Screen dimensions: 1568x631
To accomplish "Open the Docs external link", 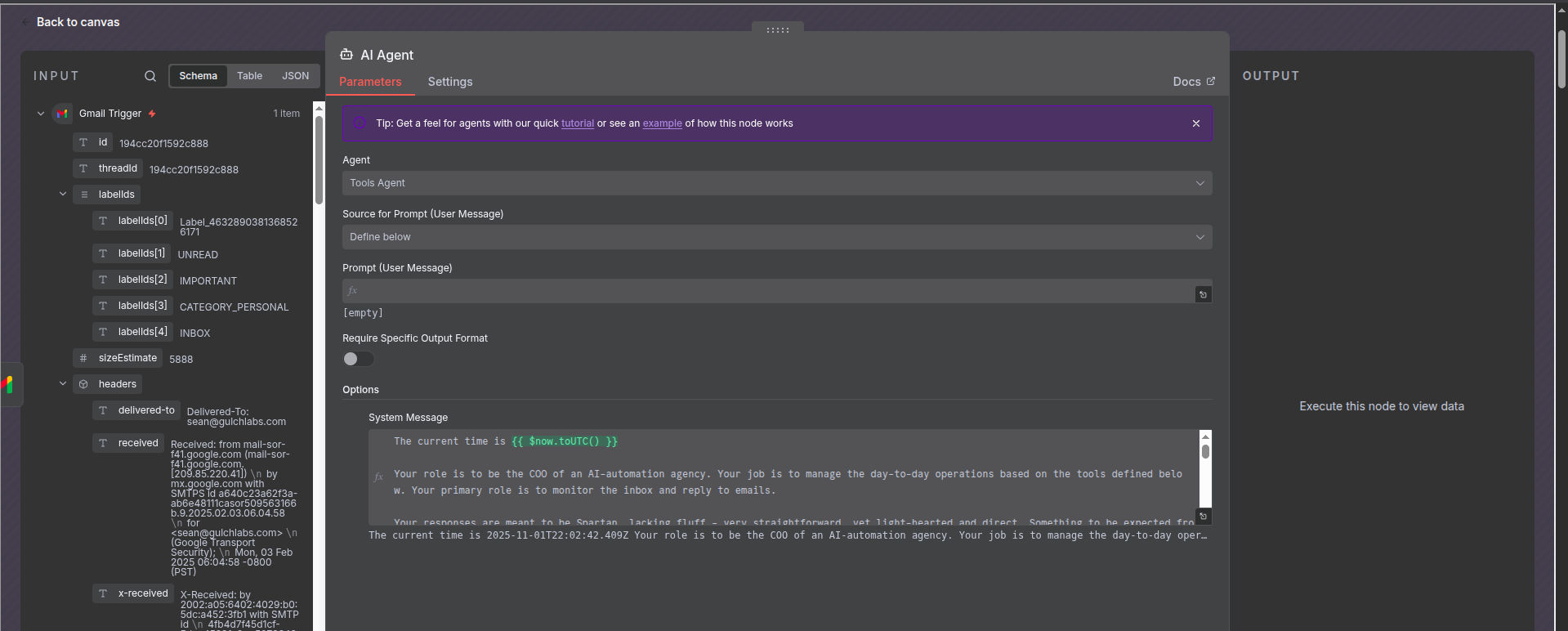I will tap(1194, 82).
